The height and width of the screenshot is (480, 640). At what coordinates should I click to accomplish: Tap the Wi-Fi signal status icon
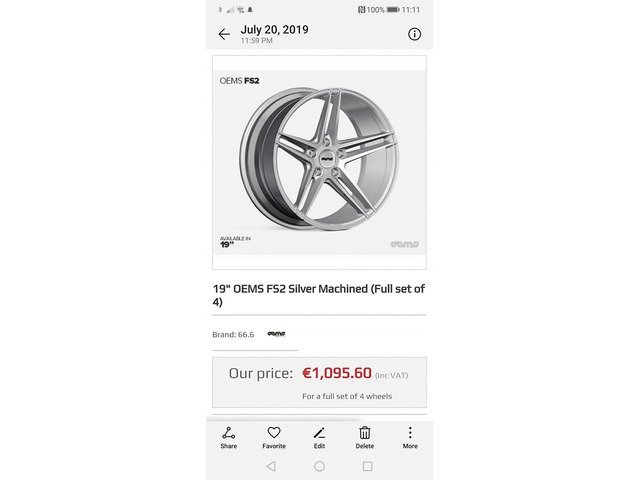click(241, 9)
